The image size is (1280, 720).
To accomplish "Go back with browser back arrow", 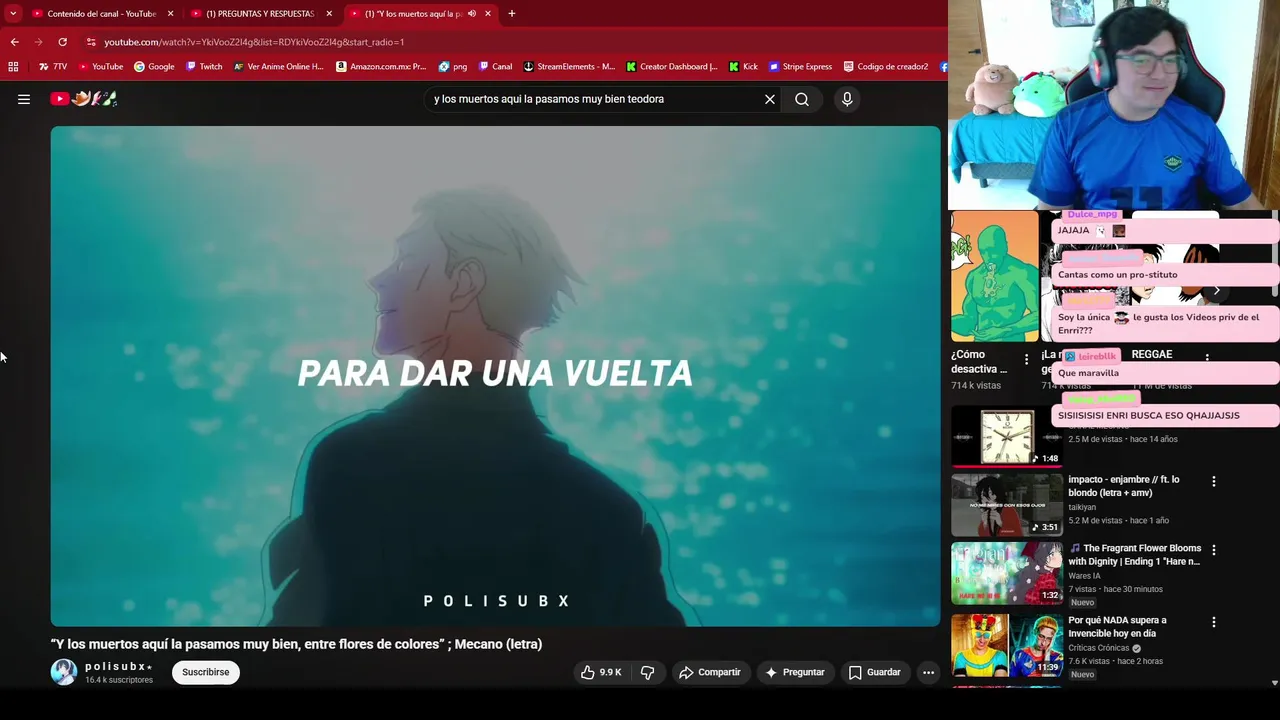I will [14, 42].
